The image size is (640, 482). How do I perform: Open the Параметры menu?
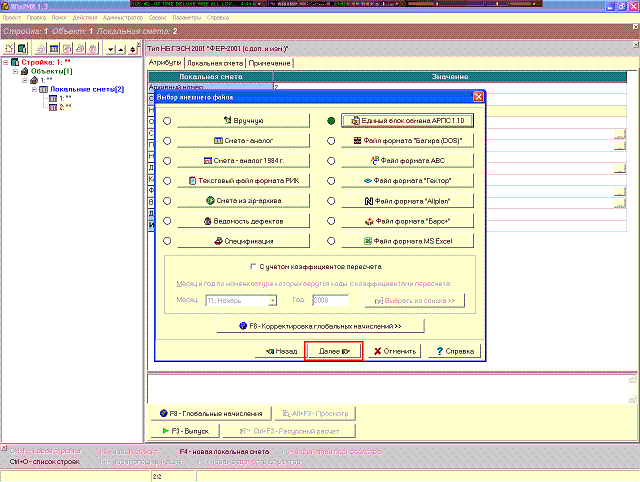(x=187, y=18)
